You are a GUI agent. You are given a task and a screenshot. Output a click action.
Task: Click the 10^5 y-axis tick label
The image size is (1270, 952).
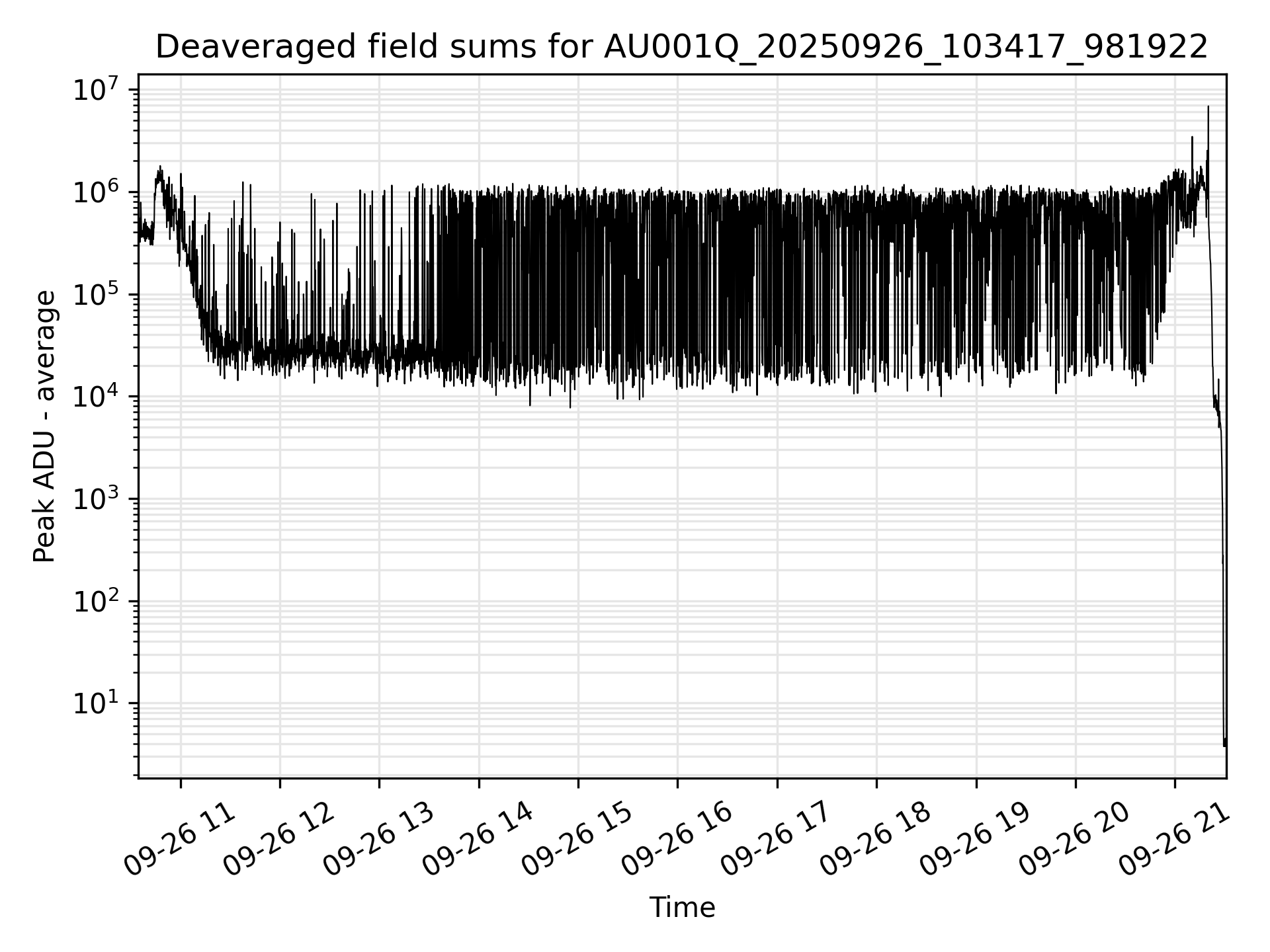coord(96,295)
